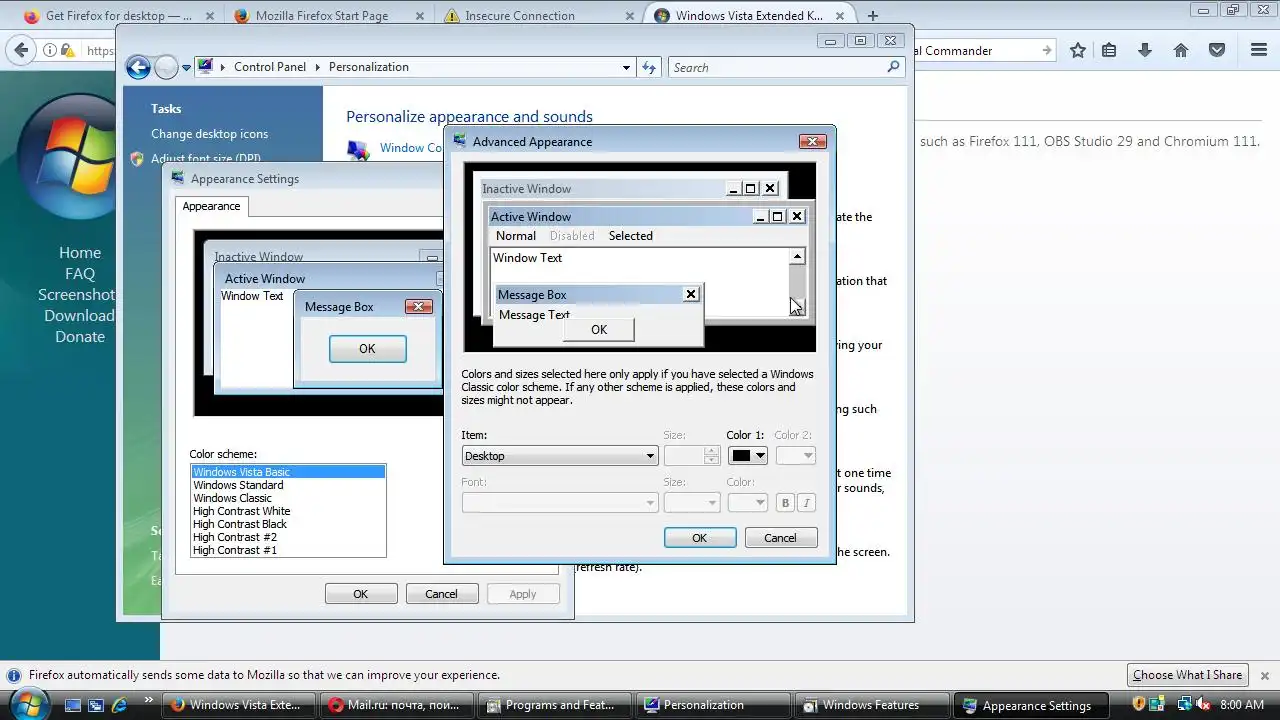
Task: Open the font Color dropdown
Action: click(748, 503)
